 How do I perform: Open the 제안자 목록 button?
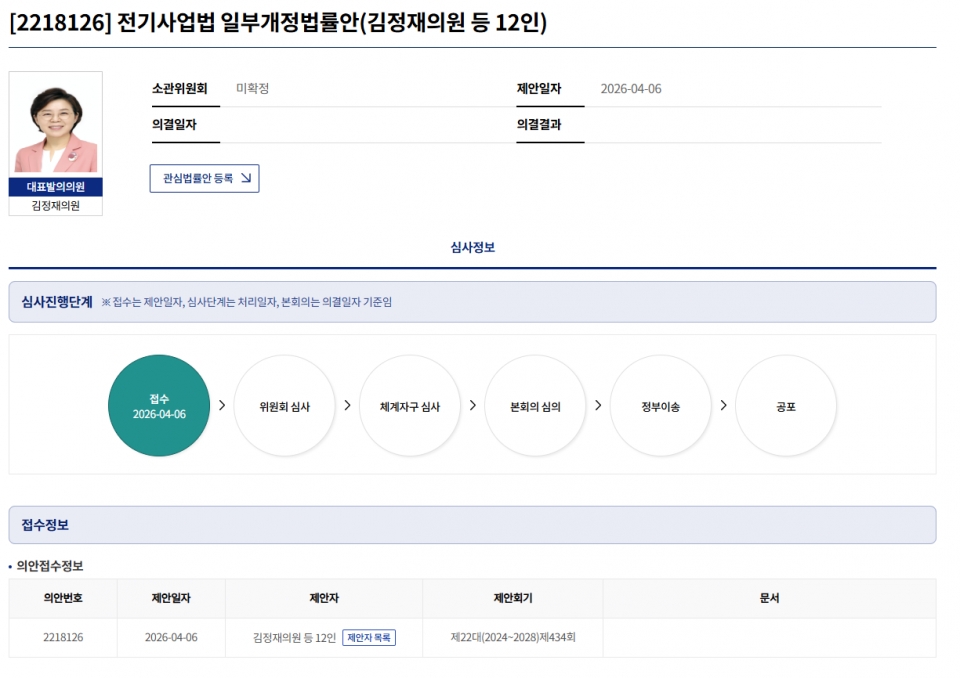click(x=369, y=638)
